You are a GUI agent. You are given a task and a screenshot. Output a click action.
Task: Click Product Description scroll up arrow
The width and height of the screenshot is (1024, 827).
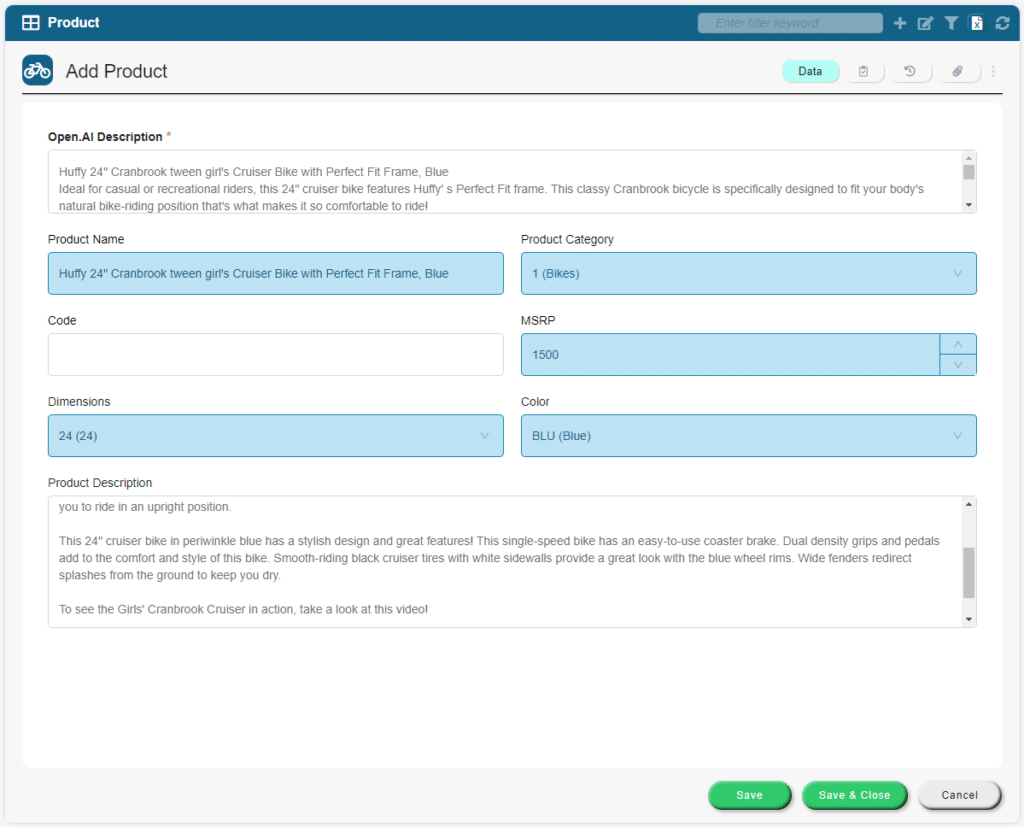[969, 504]
